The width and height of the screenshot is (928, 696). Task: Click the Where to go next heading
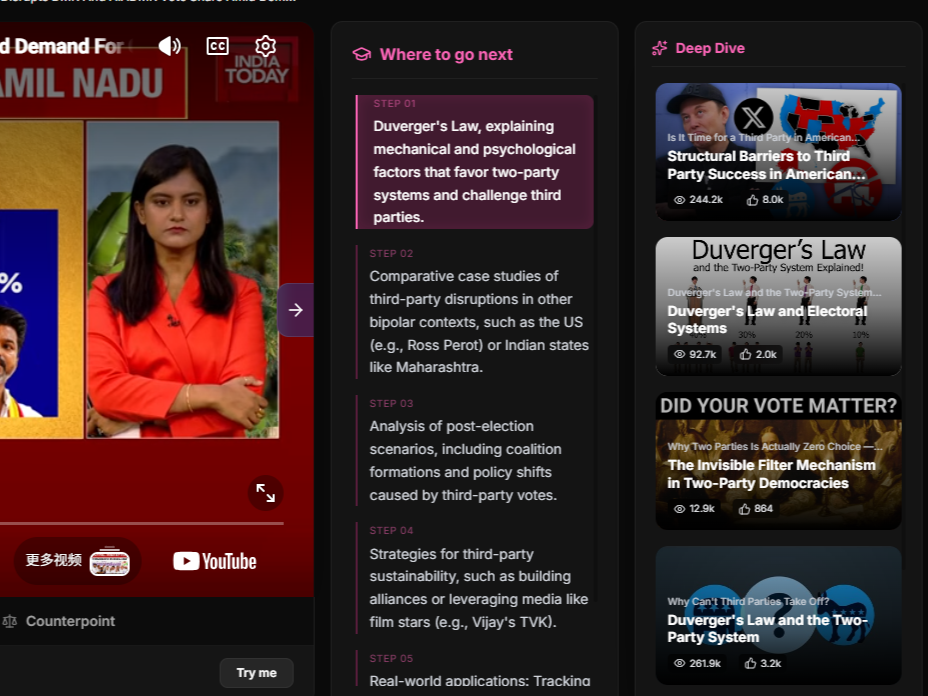pos(446,54)
